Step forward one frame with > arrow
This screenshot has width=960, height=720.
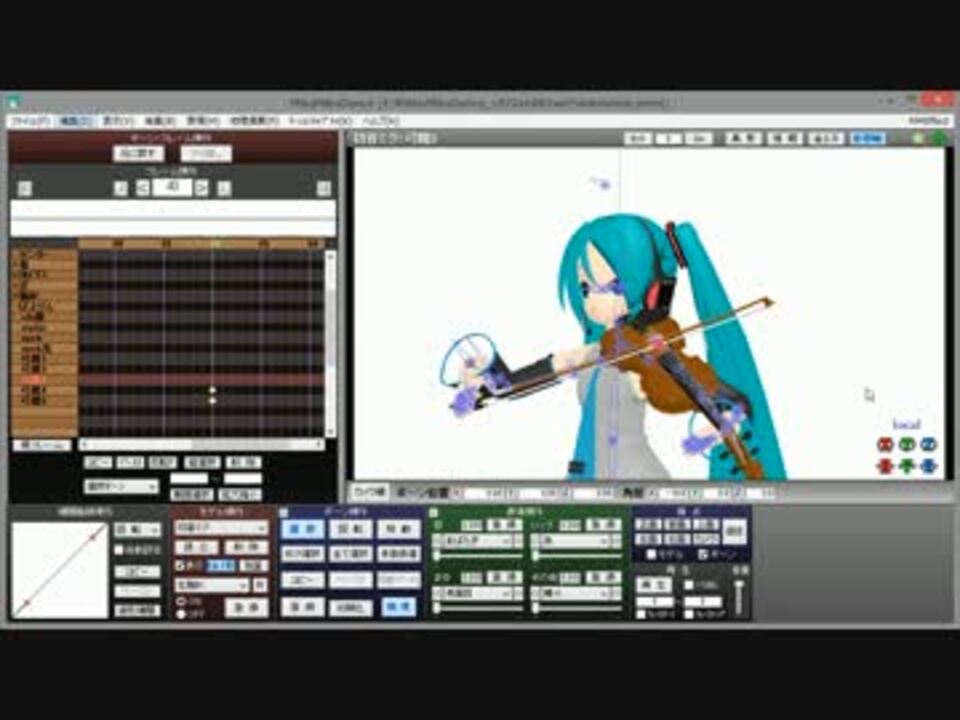[202, 188]
